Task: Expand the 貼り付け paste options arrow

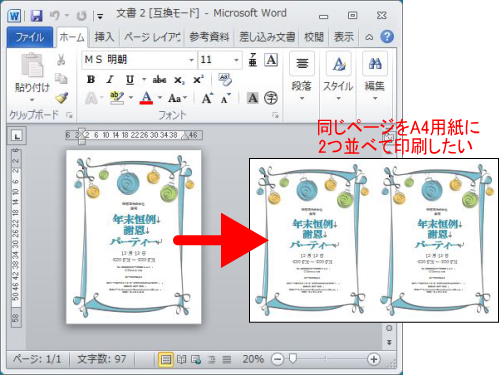Action: (32, 100)
